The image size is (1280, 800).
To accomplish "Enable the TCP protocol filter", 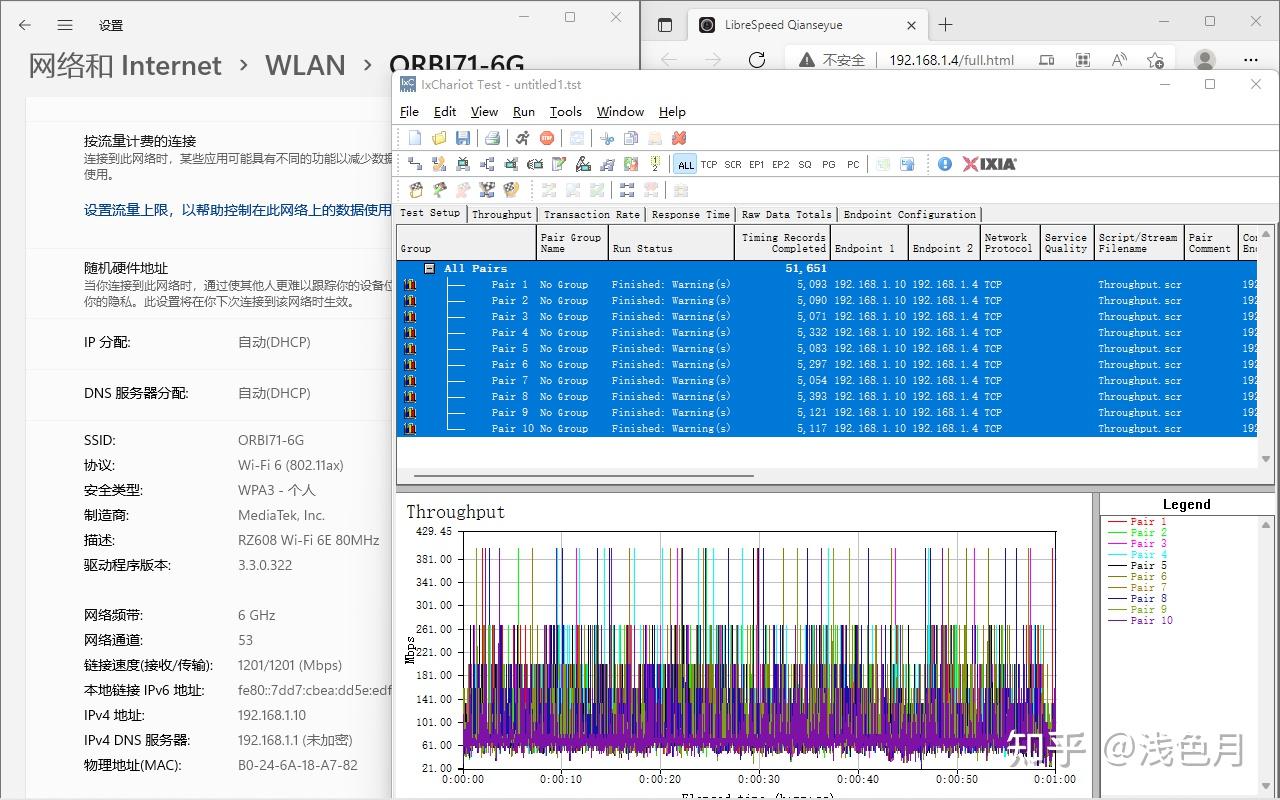I will click(710, 164).
